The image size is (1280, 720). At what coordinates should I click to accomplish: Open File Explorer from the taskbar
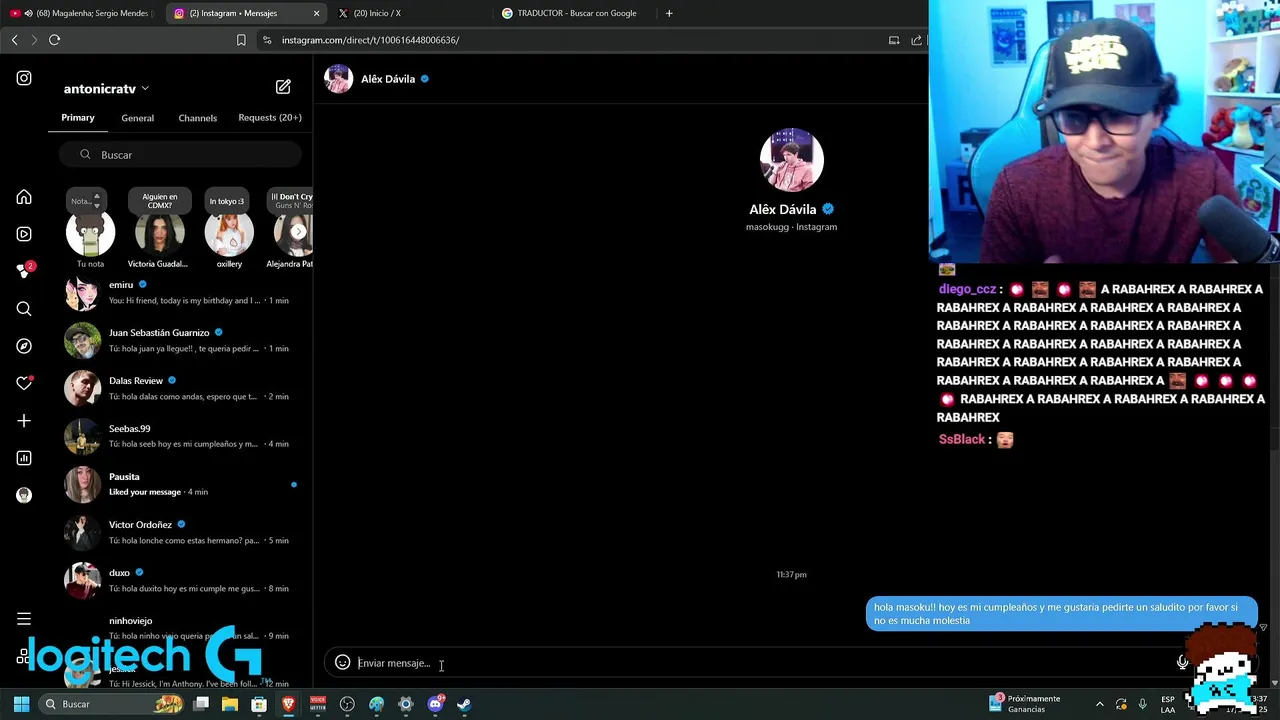pos(230,704)
